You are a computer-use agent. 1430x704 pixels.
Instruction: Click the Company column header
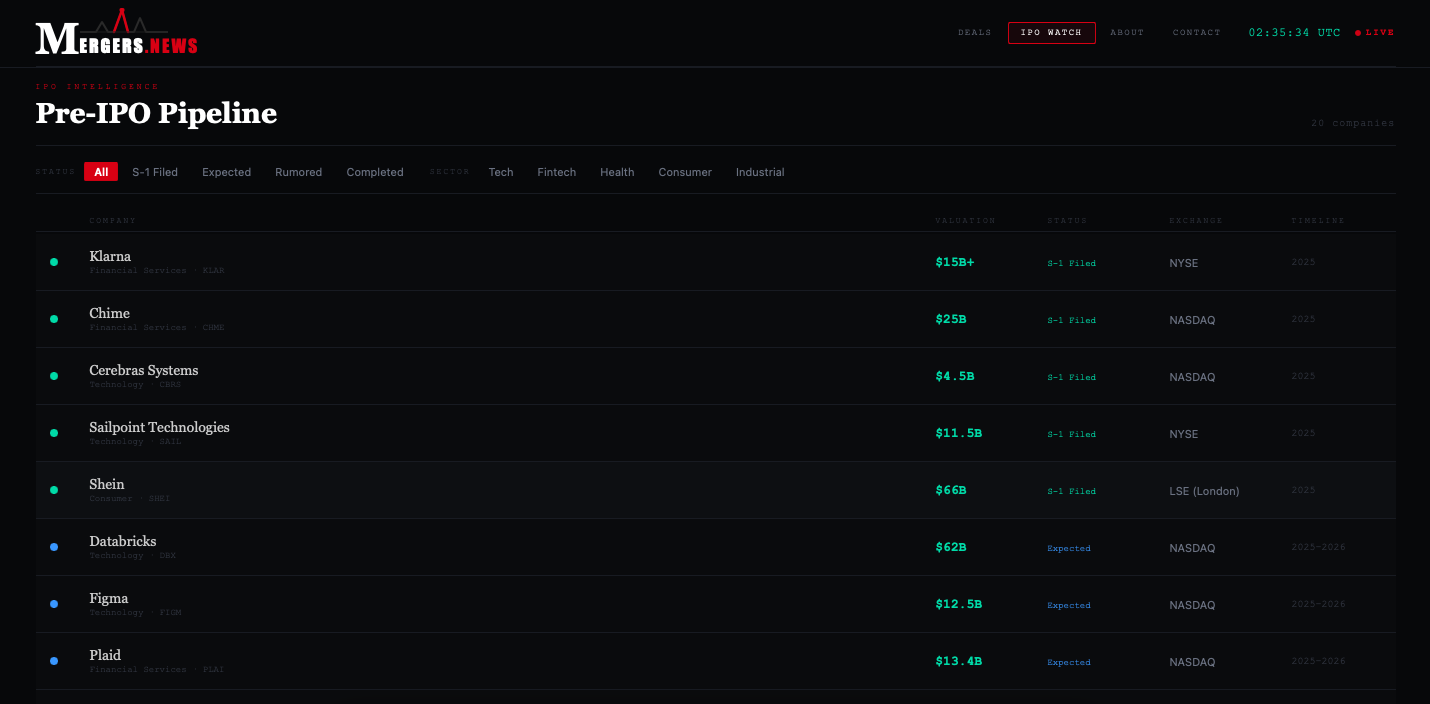[112, 220]
